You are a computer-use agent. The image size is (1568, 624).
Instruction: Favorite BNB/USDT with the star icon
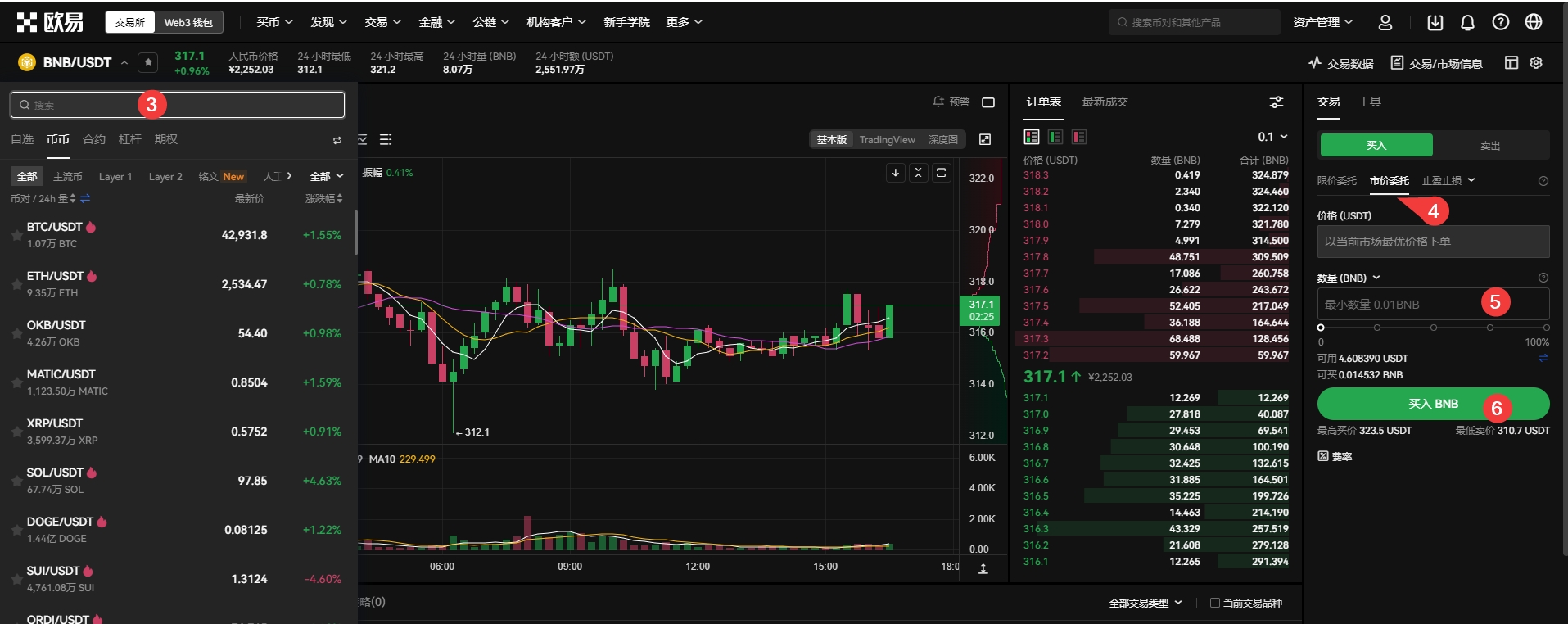click(x=148, y=62)
